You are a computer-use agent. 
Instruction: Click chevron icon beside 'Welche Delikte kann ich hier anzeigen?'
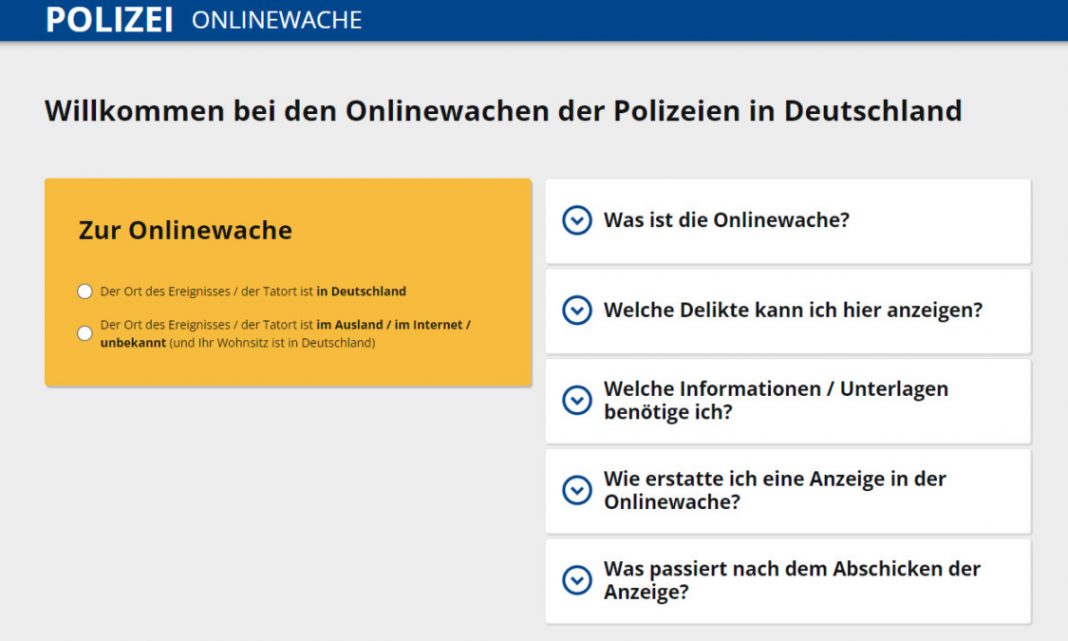(577, 311)
